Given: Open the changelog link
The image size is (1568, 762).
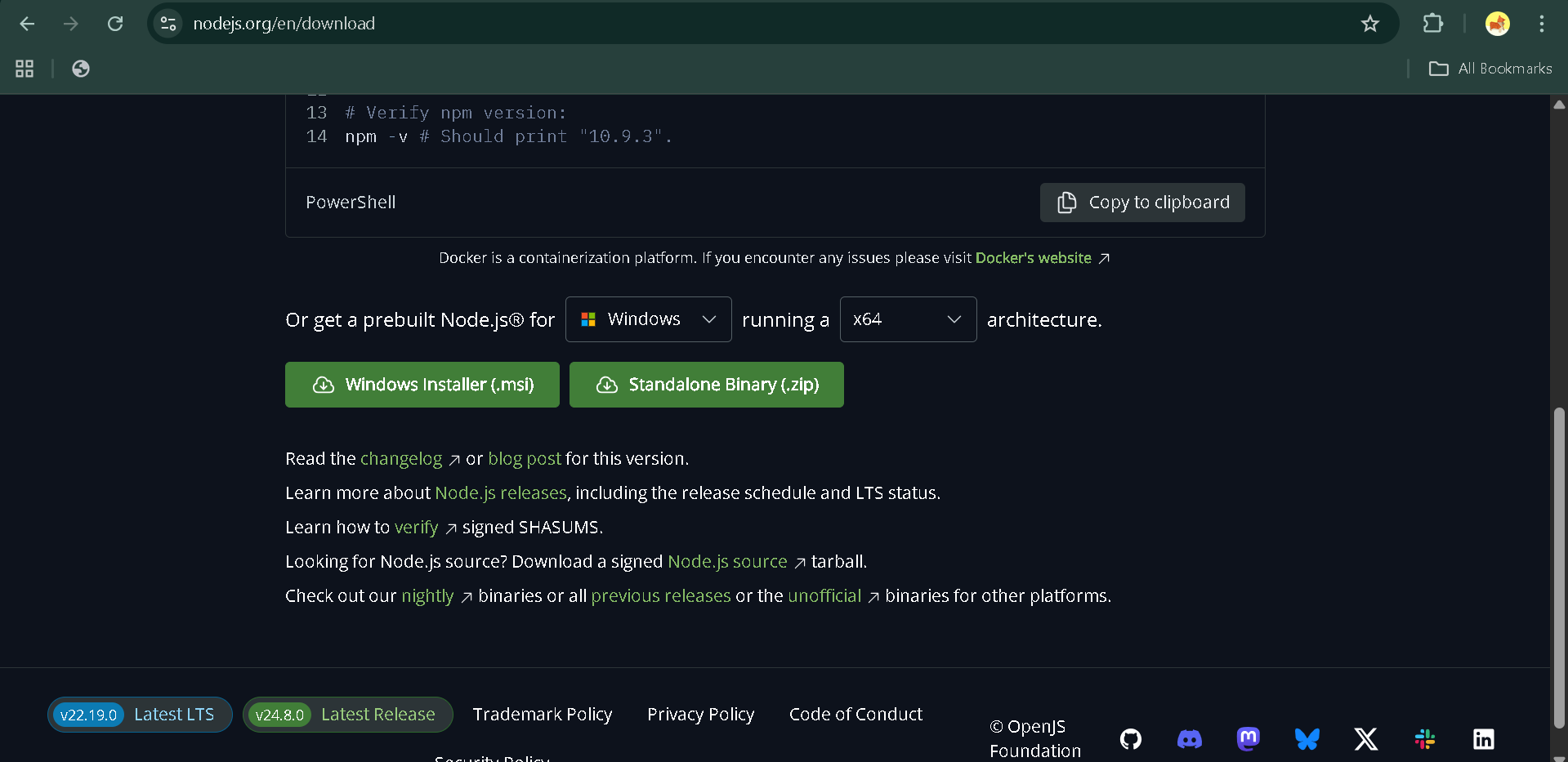Looking at the screenshot, I should pyautogui.click(x=401, y=459).
